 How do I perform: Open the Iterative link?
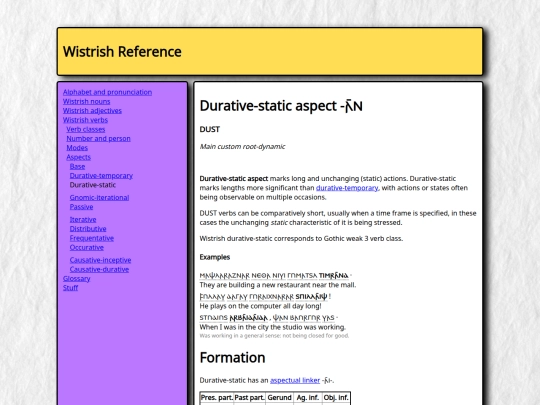(83, 220)
